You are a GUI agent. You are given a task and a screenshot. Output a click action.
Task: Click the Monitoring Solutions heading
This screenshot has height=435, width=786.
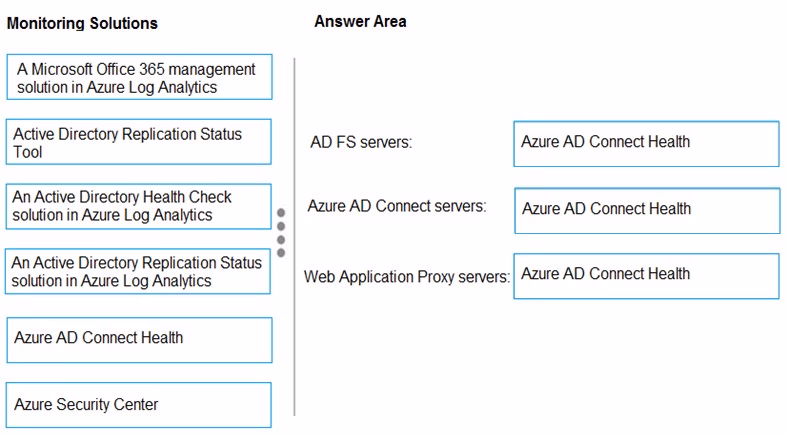[82, 23]
